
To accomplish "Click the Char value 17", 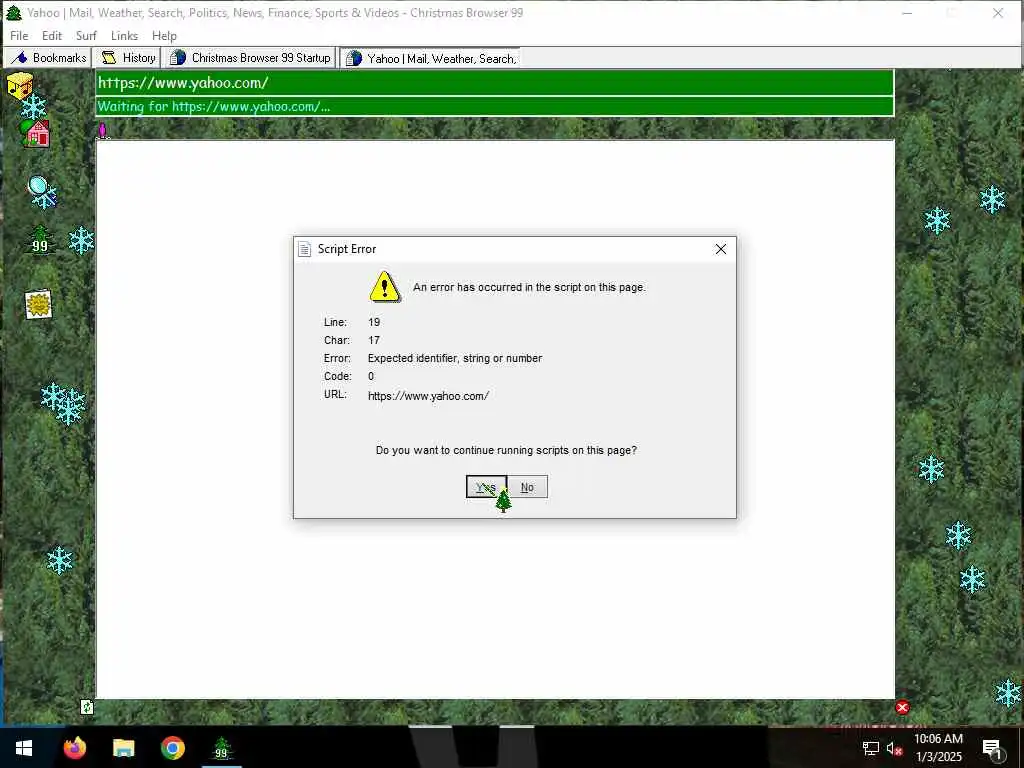I will point(374,340).
